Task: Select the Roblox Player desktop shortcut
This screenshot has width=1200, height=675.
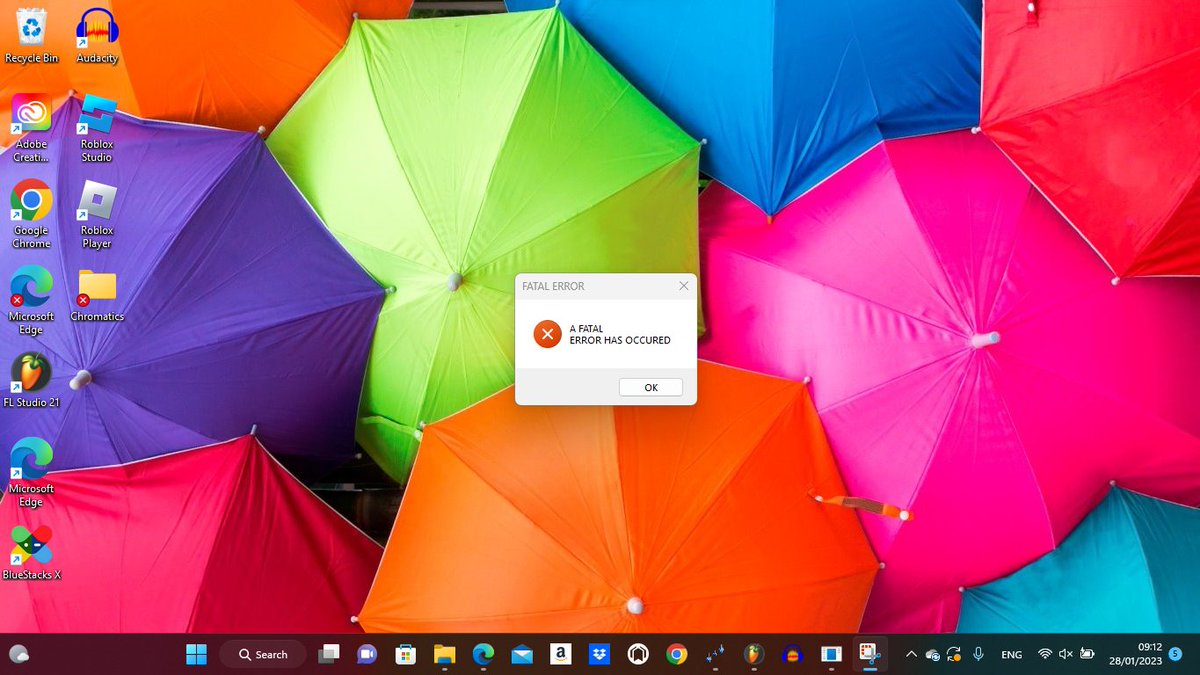Action: tap(97, 214)
